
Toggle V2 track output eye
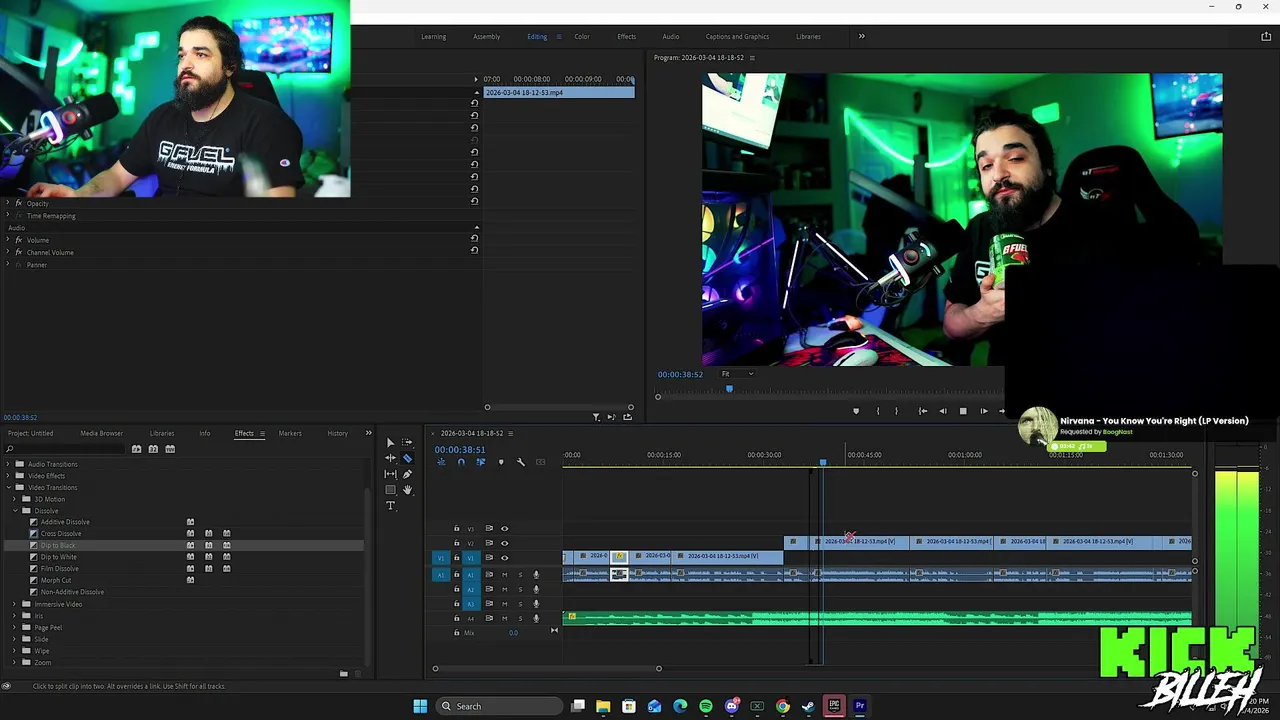[504, 543]
